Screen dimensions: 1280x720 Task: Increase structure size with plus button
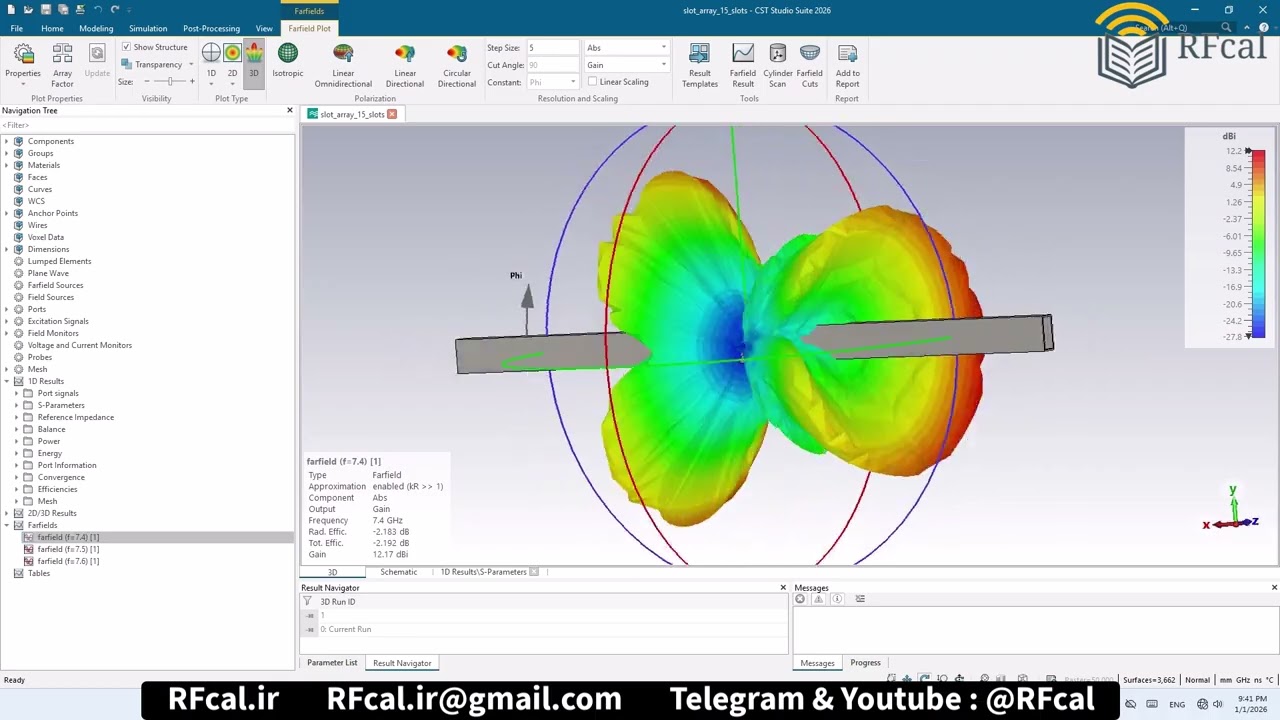coord(191,81)
